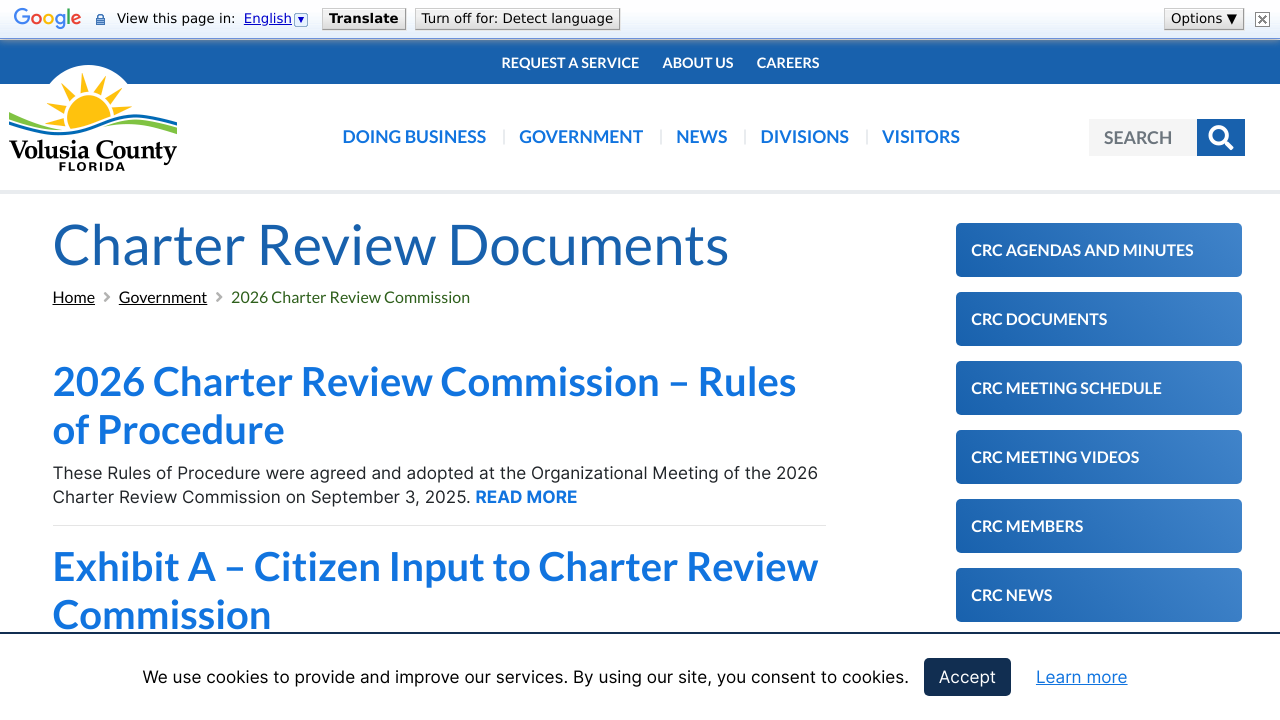Click the Home breadcrumb link
The image size is (1280, 720).
(73, 296)
